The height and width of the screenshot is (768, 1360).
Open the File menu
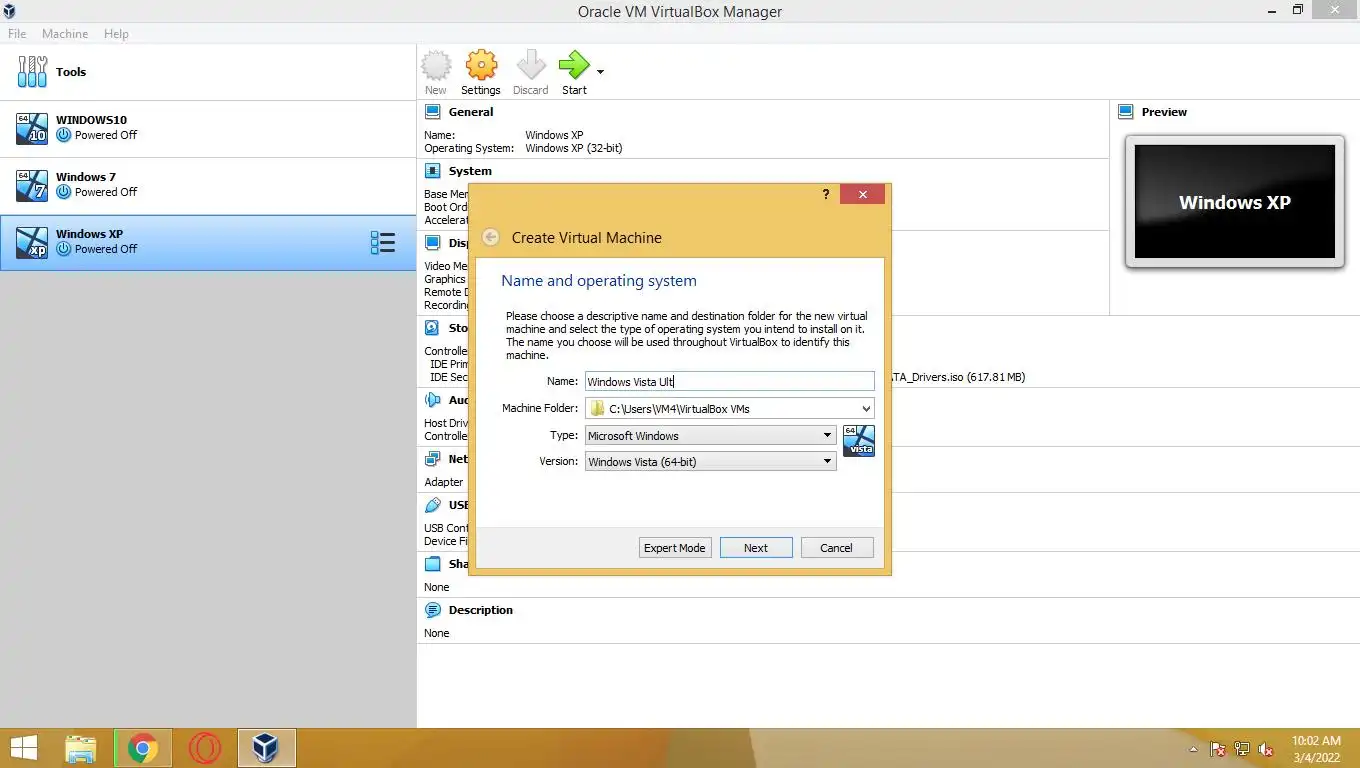17,34
